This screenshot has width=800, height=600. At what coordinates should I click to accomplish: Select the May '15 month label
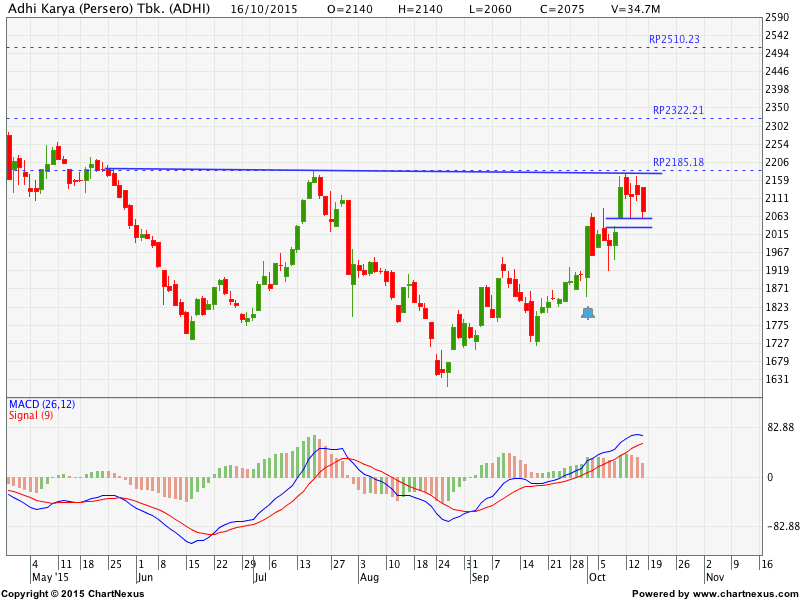52,577
